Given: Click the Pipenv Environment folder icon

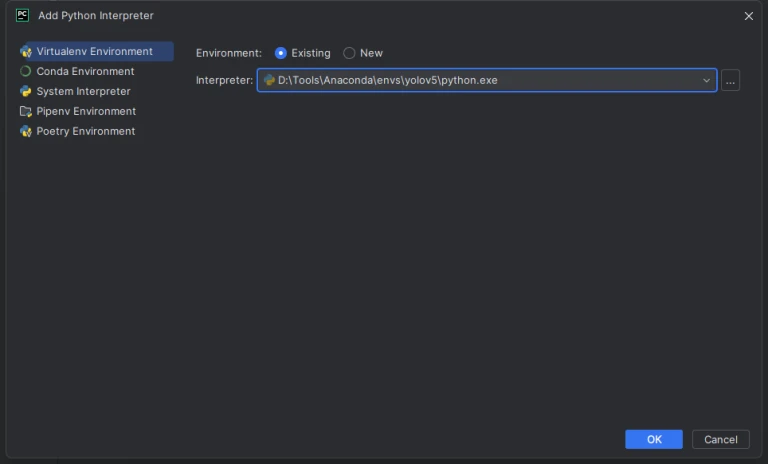Looking at the screenshot, I should [25, 112].
